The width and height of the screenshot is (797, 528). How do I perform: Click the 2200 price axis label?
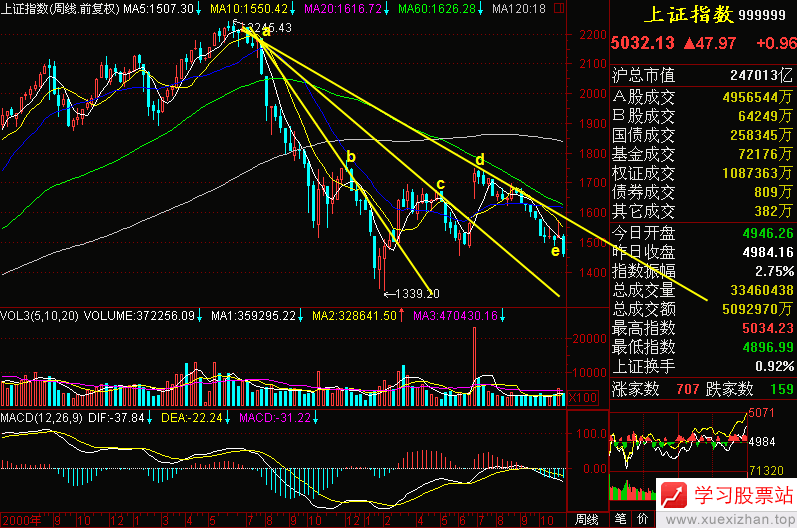click(x=593, y=35)
